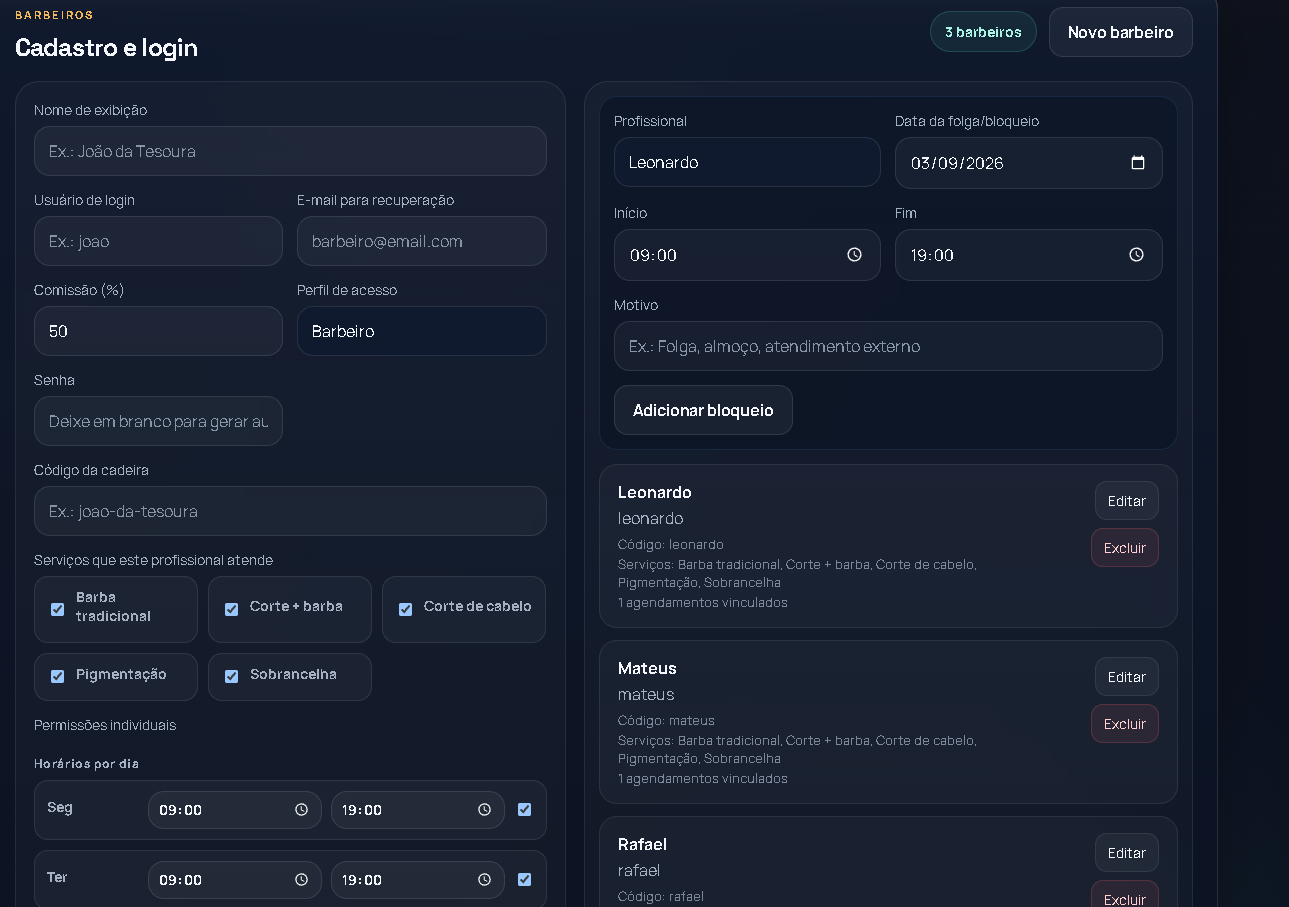Toggle Corte + barba checkbox
This screenshot has height=907, width=1289.
231,609
